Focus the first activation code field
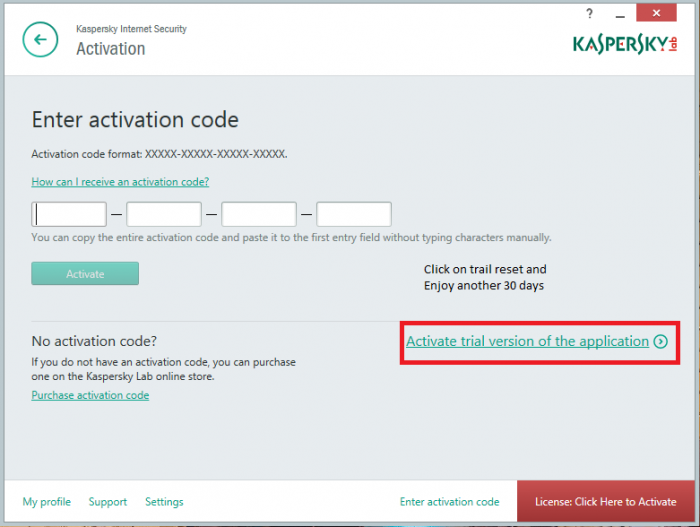The height and width of the screenshot is (527, 700). point(69,214)
